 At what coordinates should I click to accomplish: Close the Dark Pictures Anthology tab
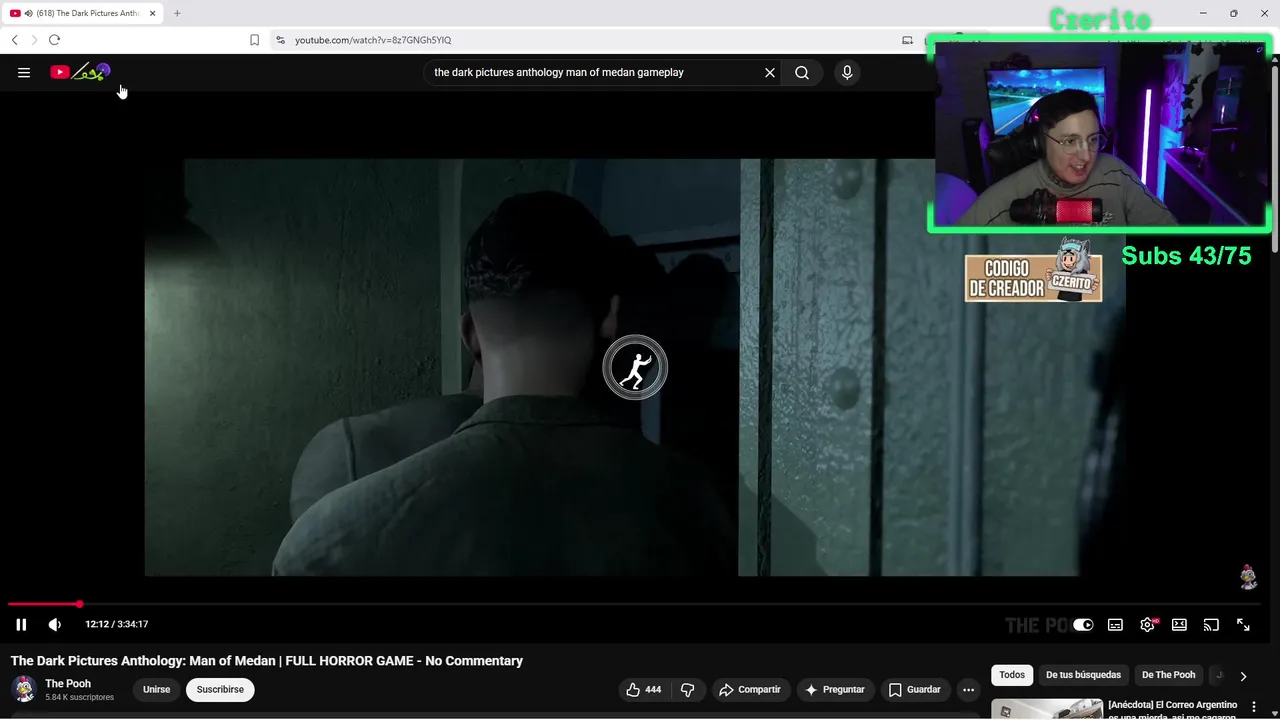(153, 13)
